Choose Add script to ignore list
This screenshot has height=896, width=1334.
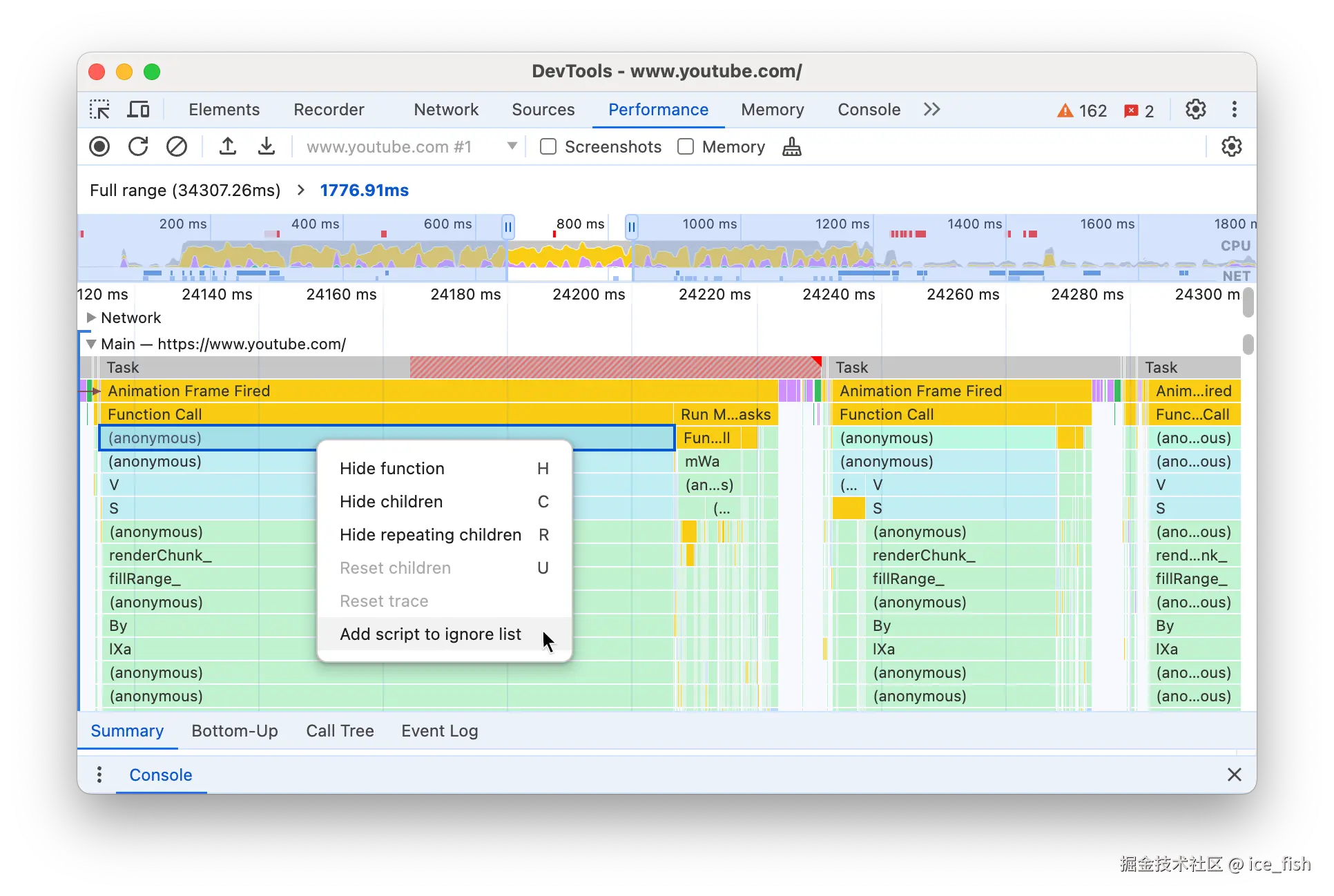(430, 634)
